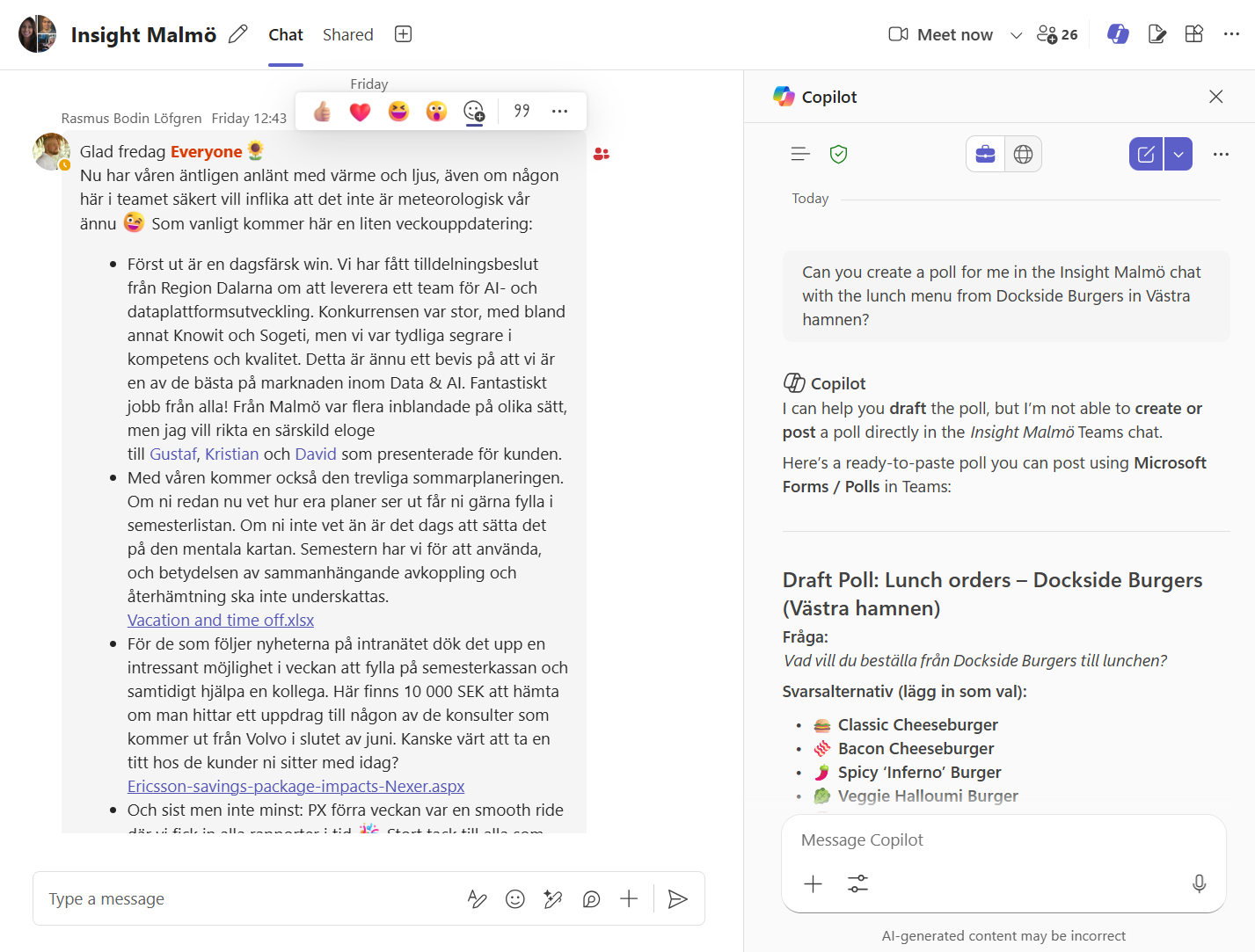Click the loop chat bubble icon in compose box
This screenshot has height=952, width=1255.
(591, 898)
